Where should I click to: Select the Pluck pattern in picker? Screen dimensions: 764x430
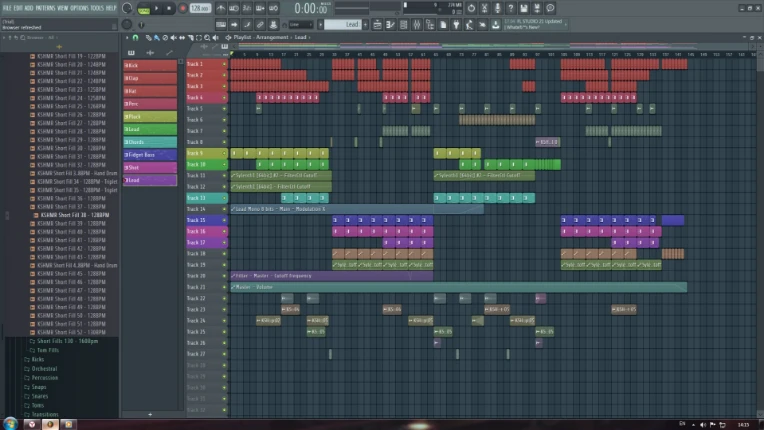(x=150, y=116)
